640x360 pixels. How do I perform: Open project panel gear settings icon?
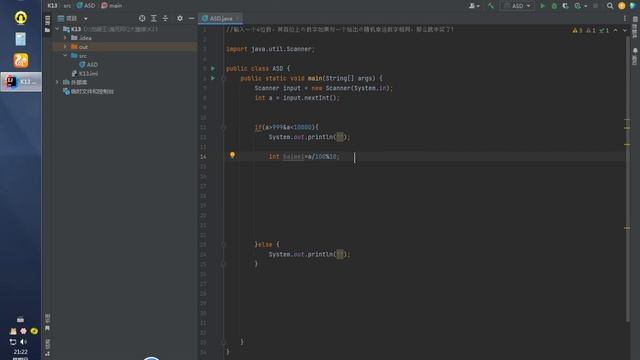180,18
